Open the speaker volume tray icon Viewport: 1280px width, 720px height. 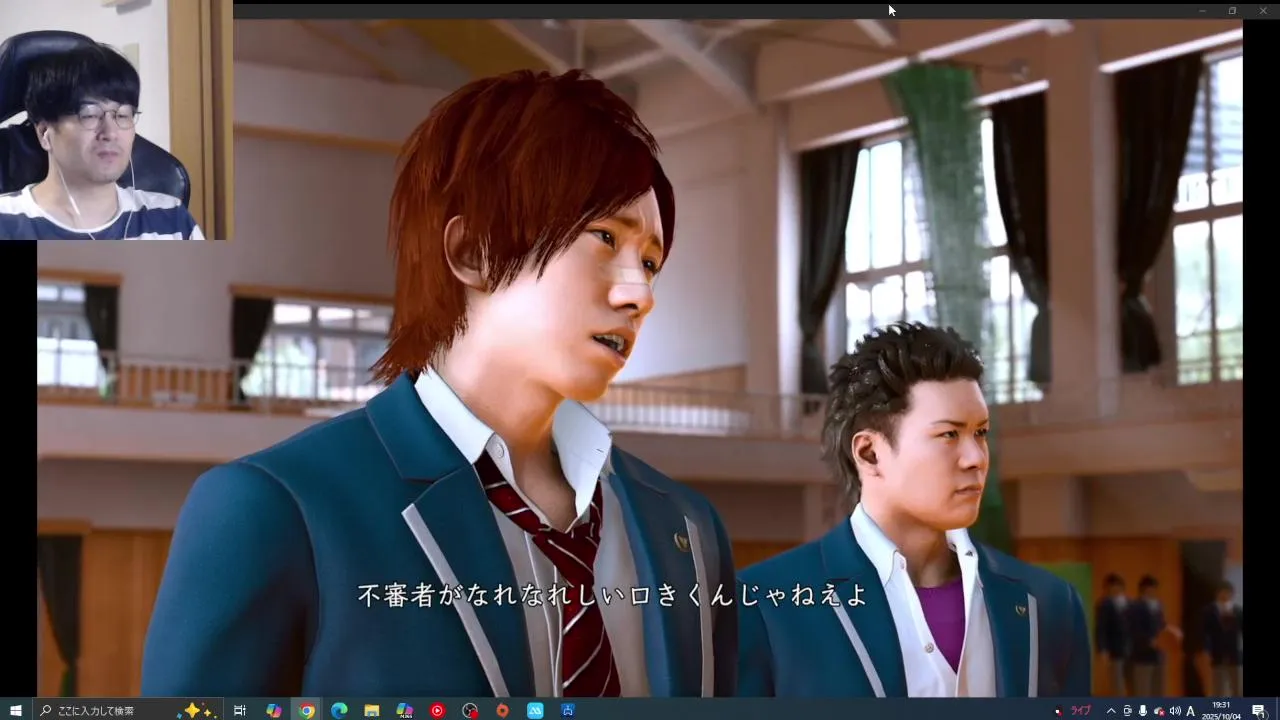click(1175, 711)
